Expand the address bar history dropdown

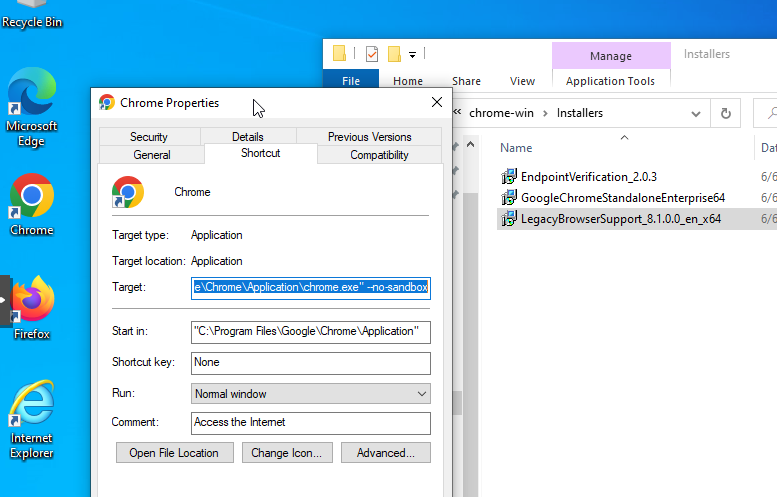696,114
